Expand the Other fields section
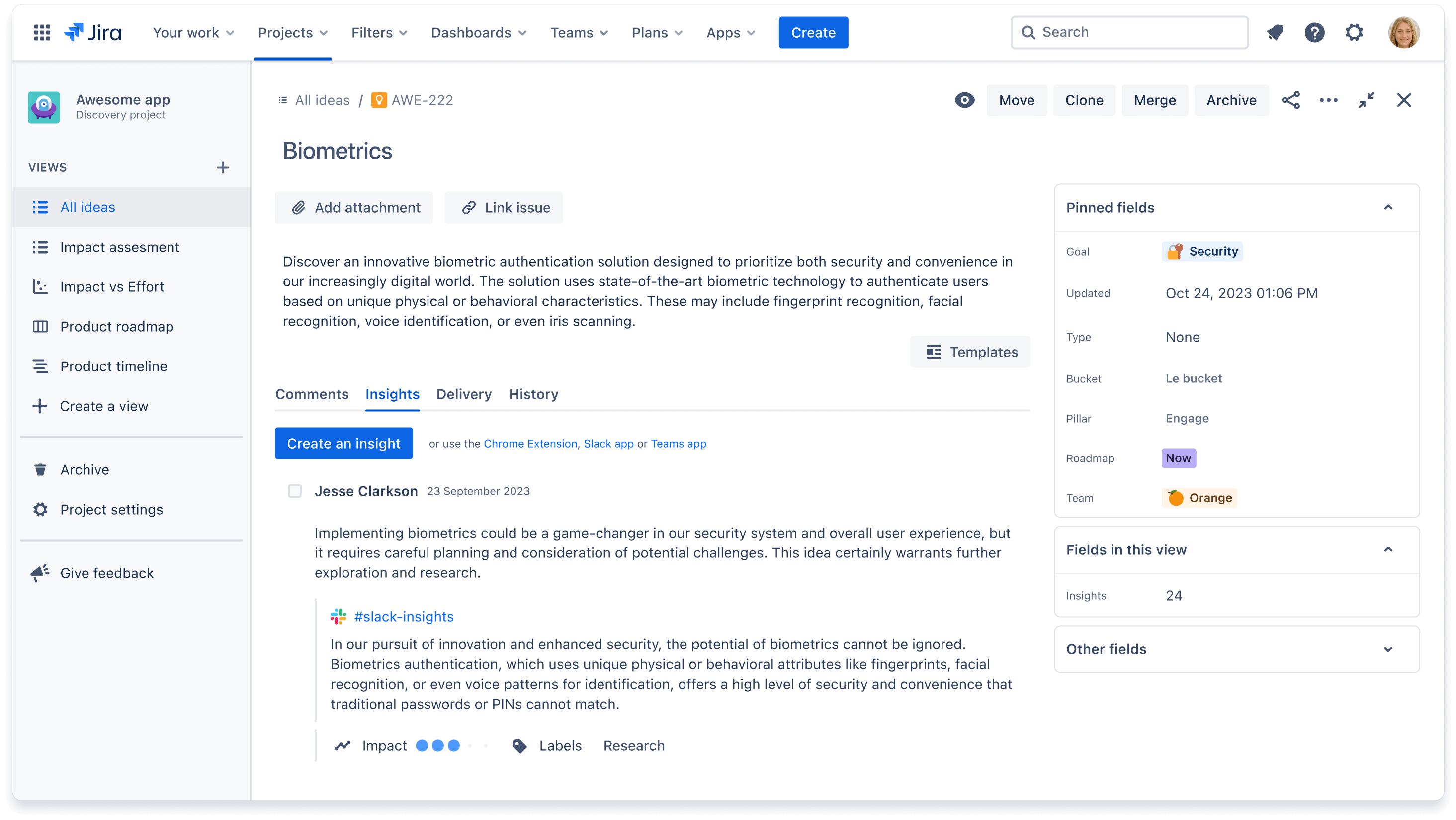 (x=1389, y=649)
